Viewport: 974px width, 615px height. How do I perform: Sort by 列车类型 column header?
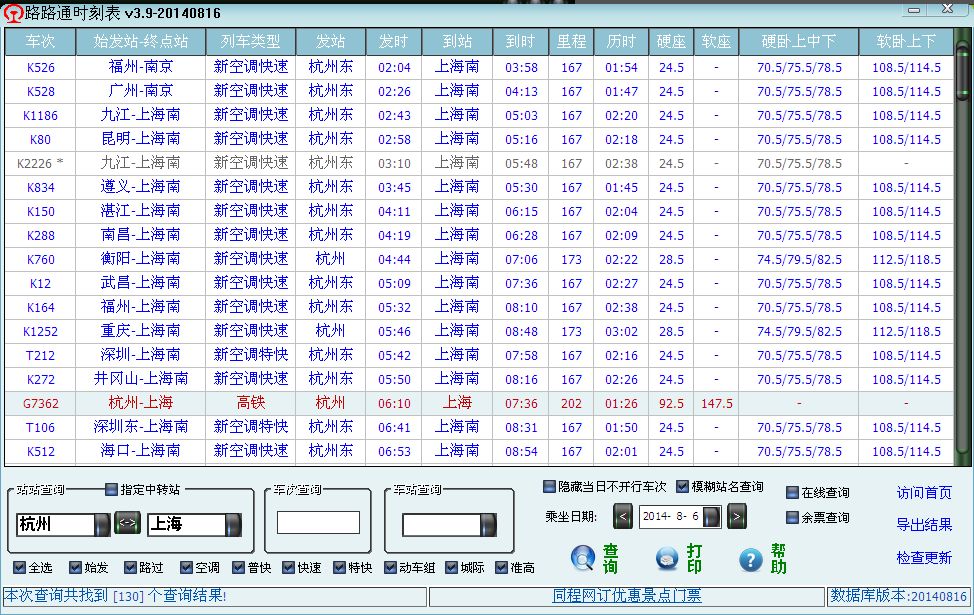pos(251,42)
